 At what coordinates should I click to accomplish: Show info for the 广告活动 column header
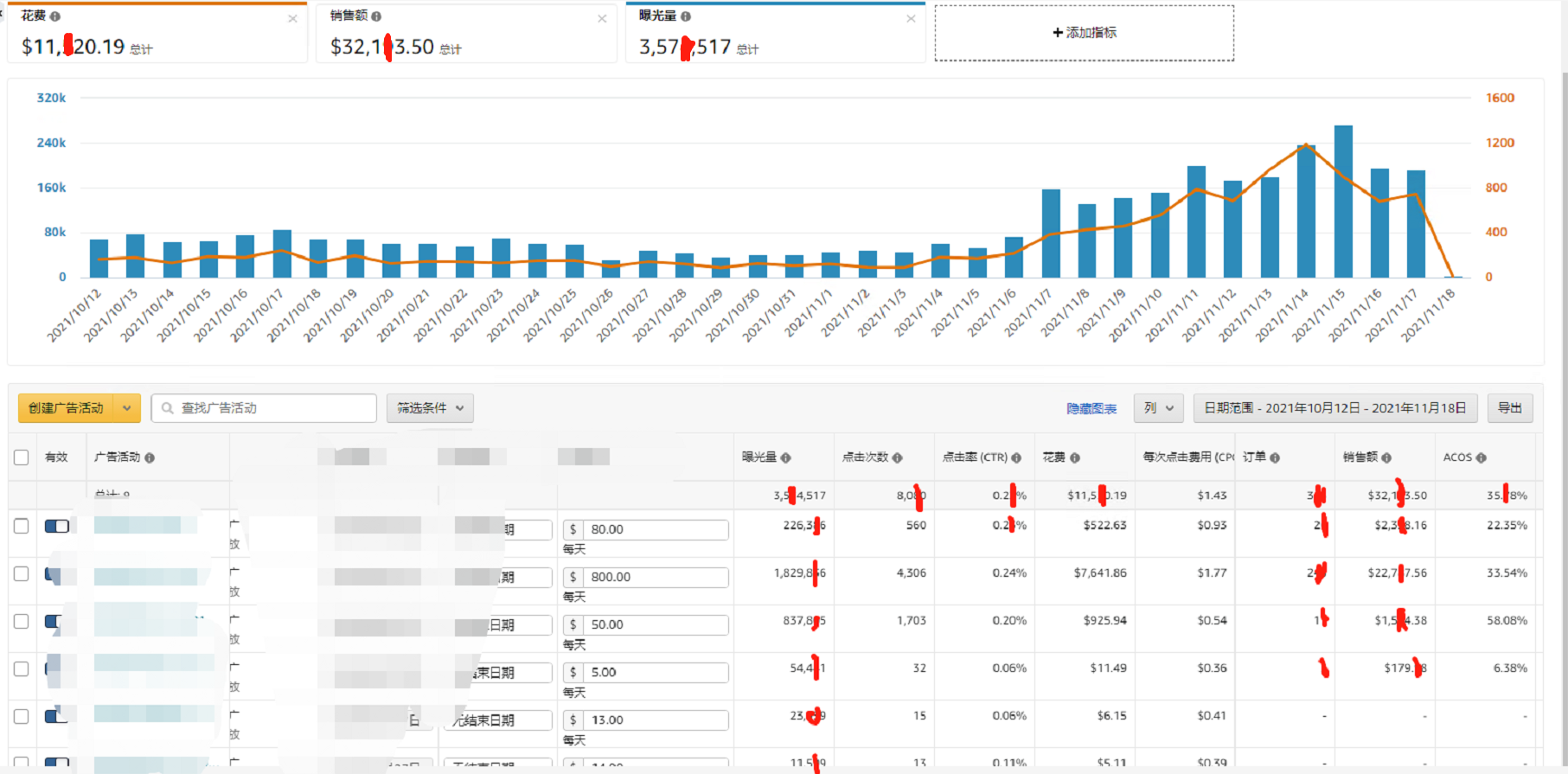[150, 457]
